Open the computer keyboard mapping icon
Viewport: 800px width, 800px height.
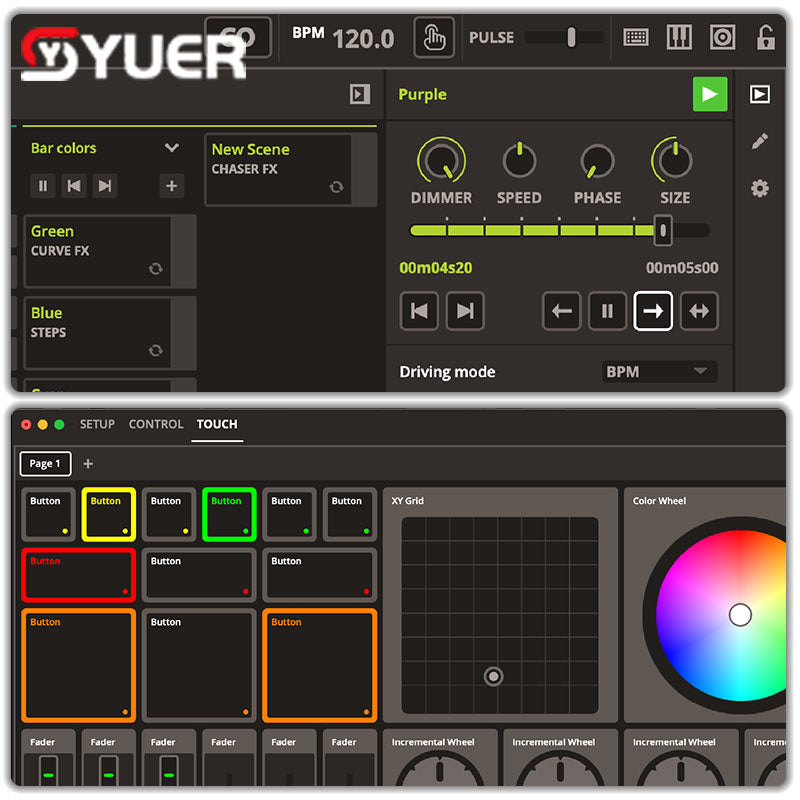[x=636, y=37]
